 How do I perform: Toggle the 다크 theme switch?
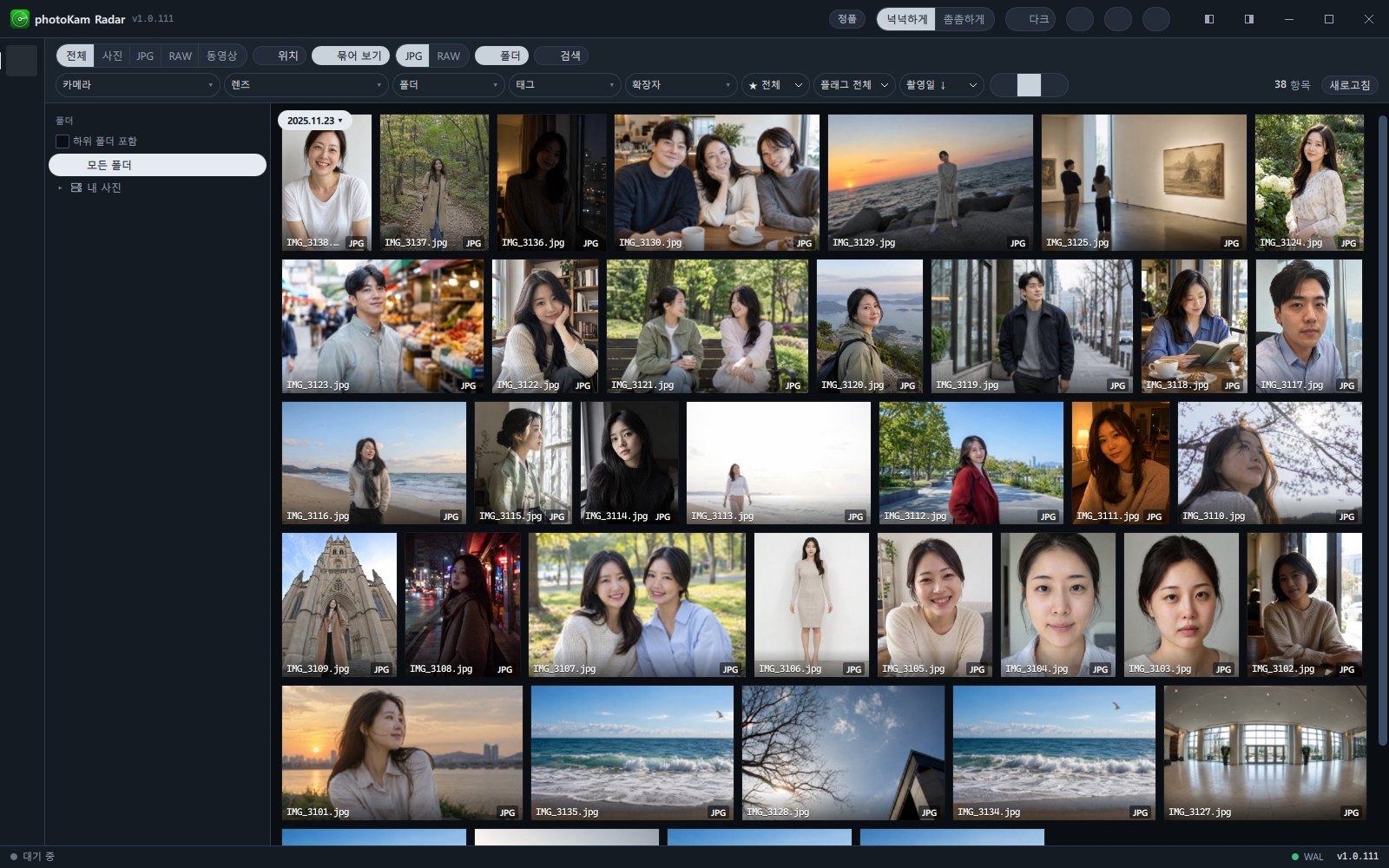pos(1030,19)
